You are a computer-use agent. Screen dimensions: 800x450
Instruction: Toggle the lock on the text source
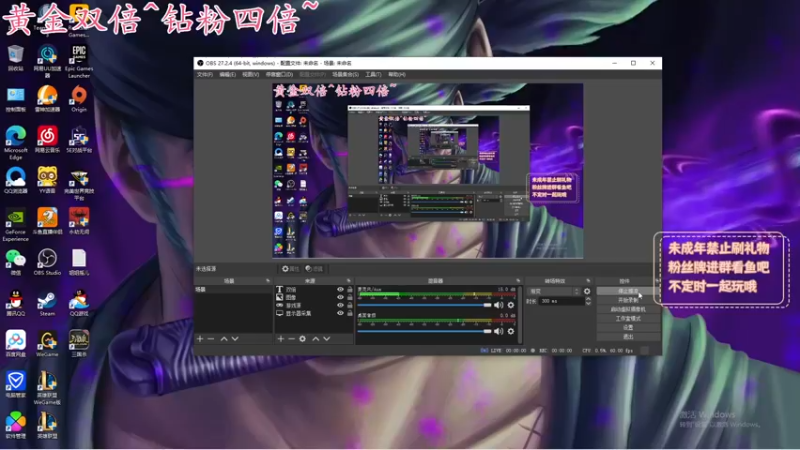tap(349, 289)
